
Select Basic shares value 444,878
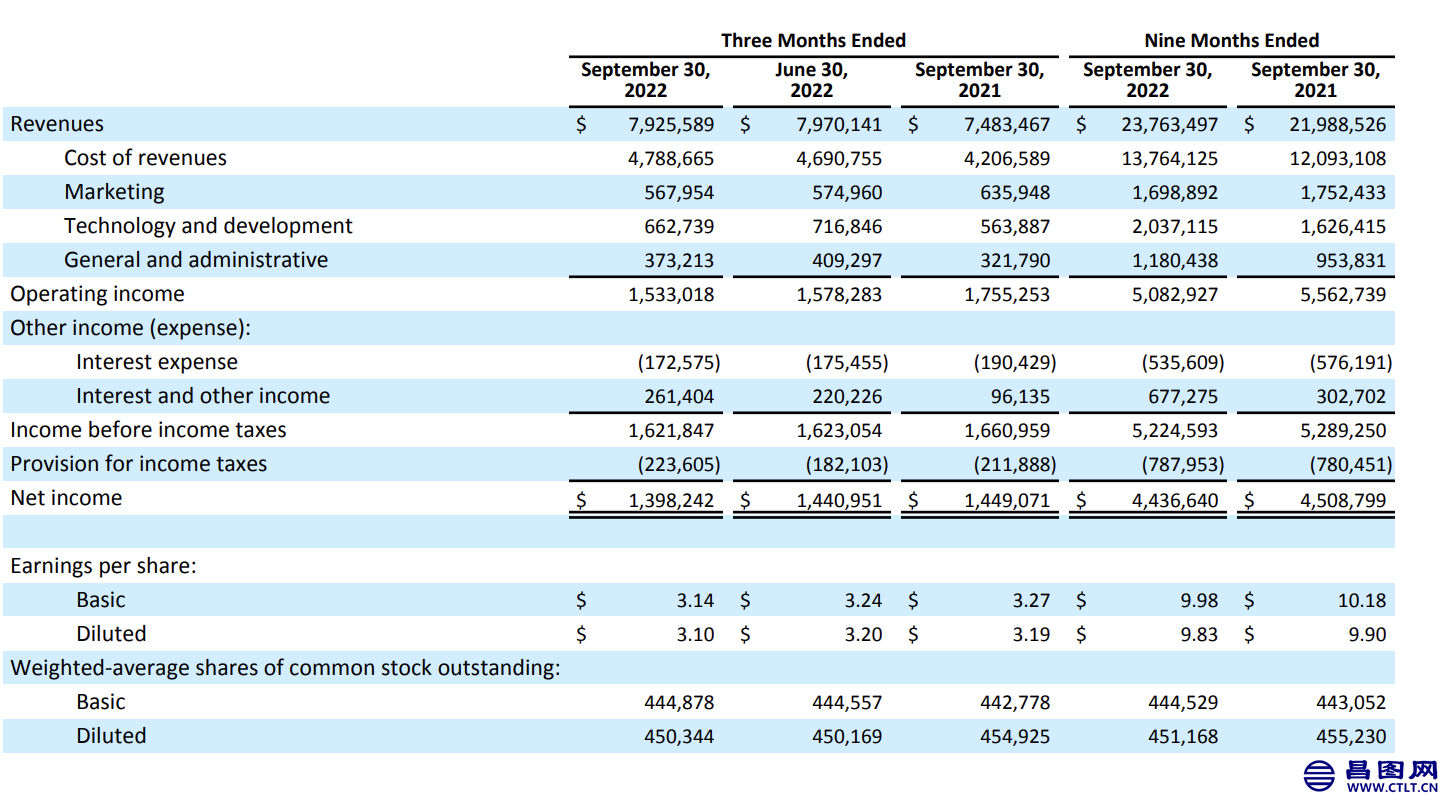pyautogui.click(x=680, y=703)
